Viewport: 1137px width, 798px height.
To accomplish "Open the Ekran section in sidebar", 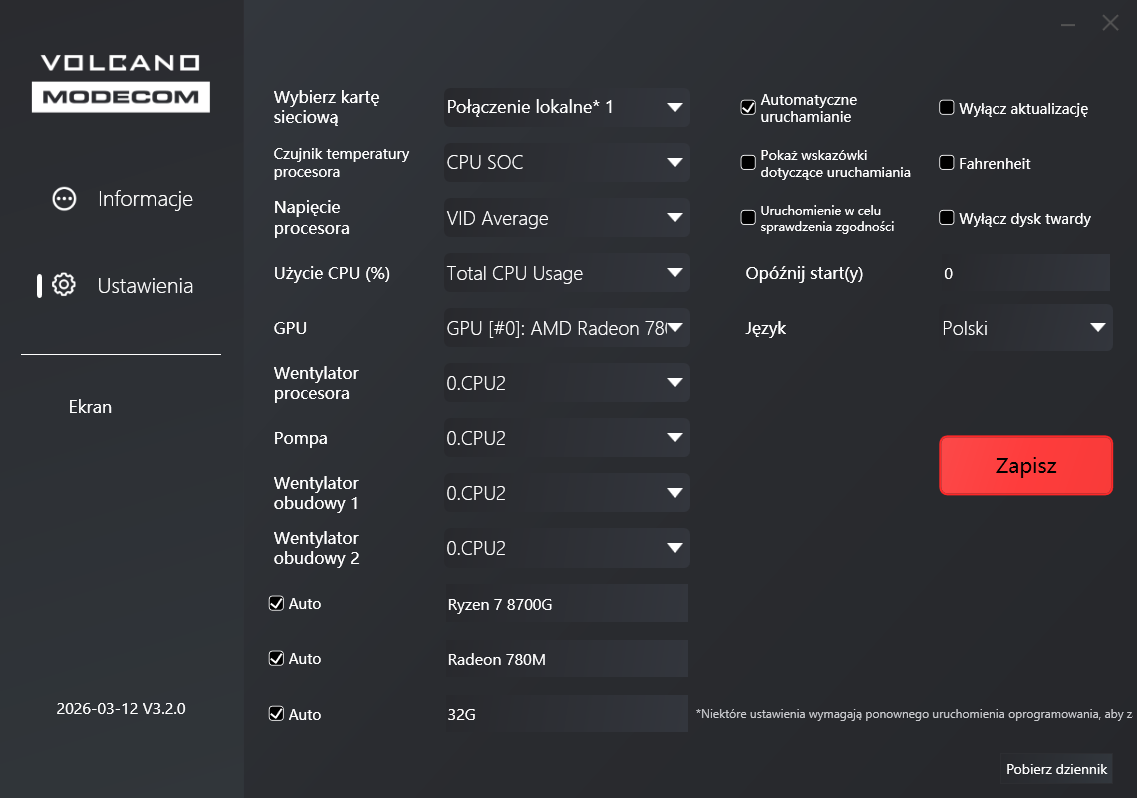I will point(90,407).
